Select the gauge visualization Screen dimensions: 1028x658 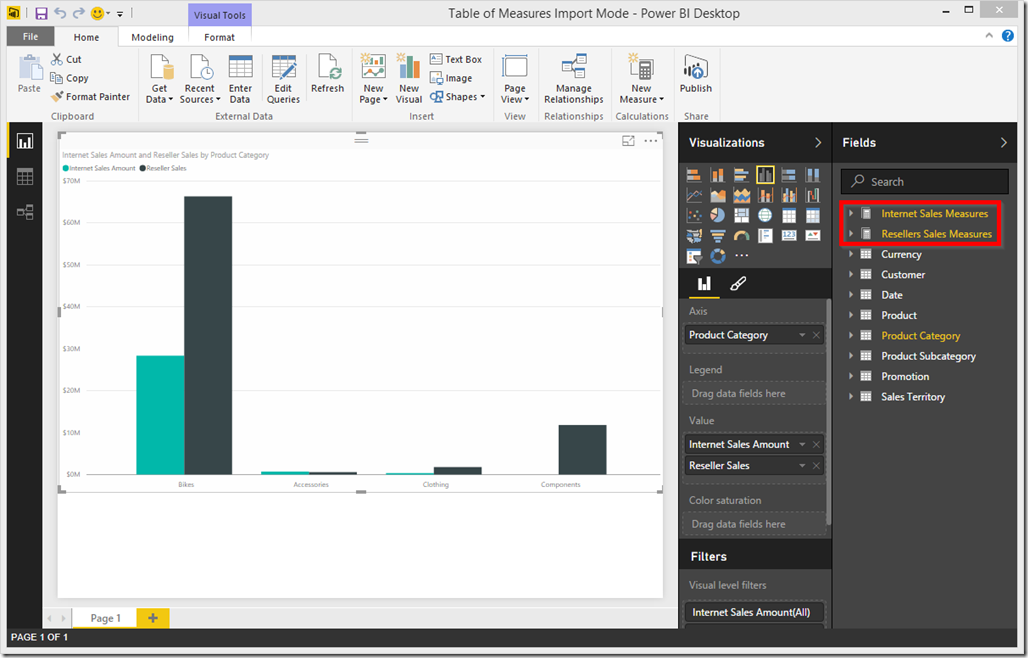741,236
